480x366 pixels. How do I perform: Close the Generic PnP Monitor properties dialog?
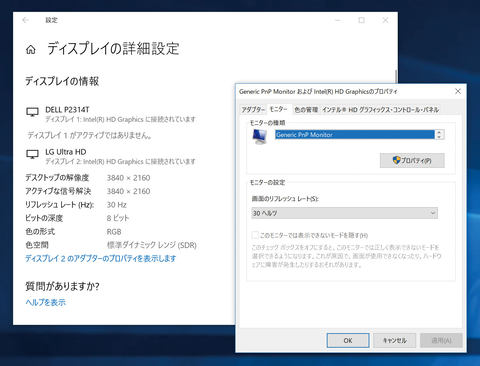(458, 91)
